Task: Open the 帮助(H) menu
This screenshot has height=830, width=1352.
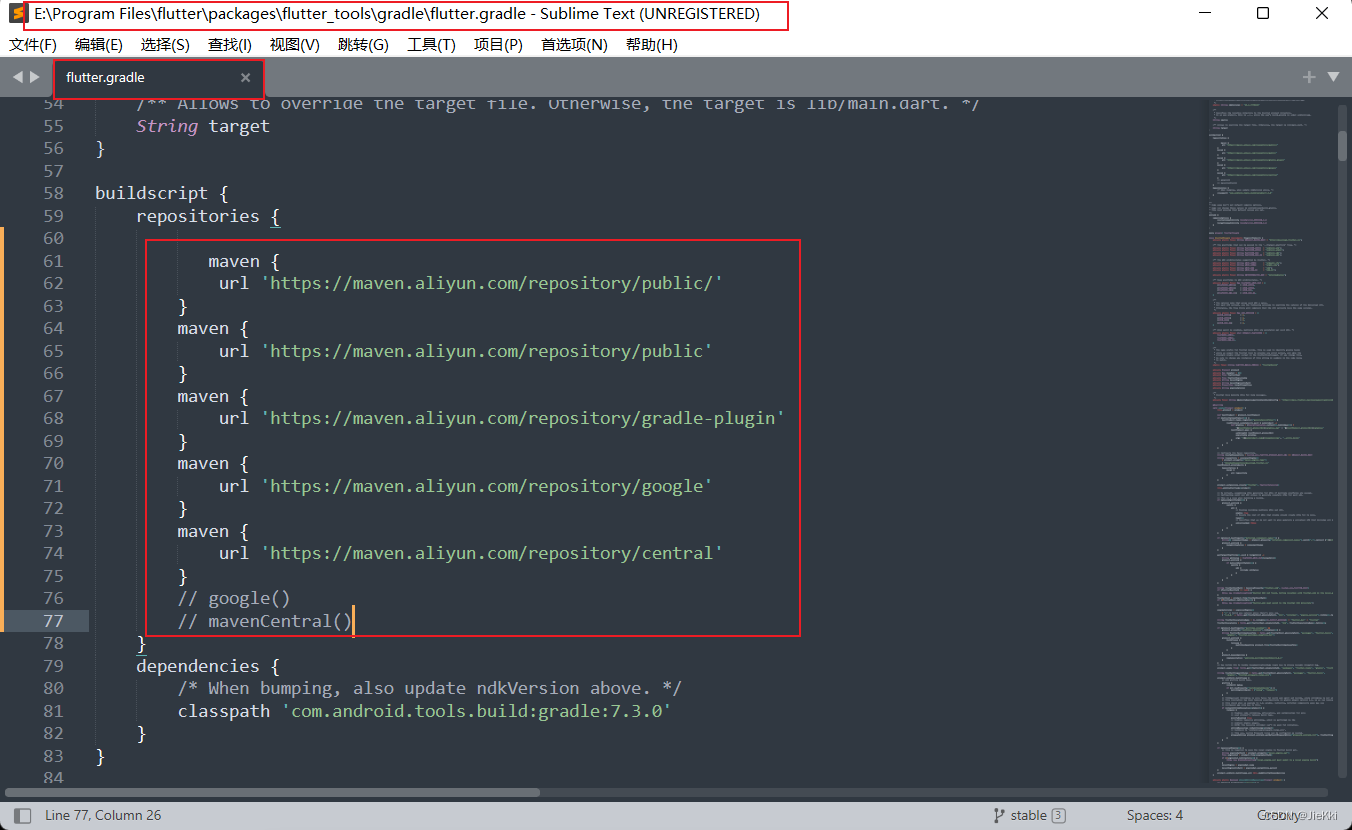Action: [x=652, y=45]
